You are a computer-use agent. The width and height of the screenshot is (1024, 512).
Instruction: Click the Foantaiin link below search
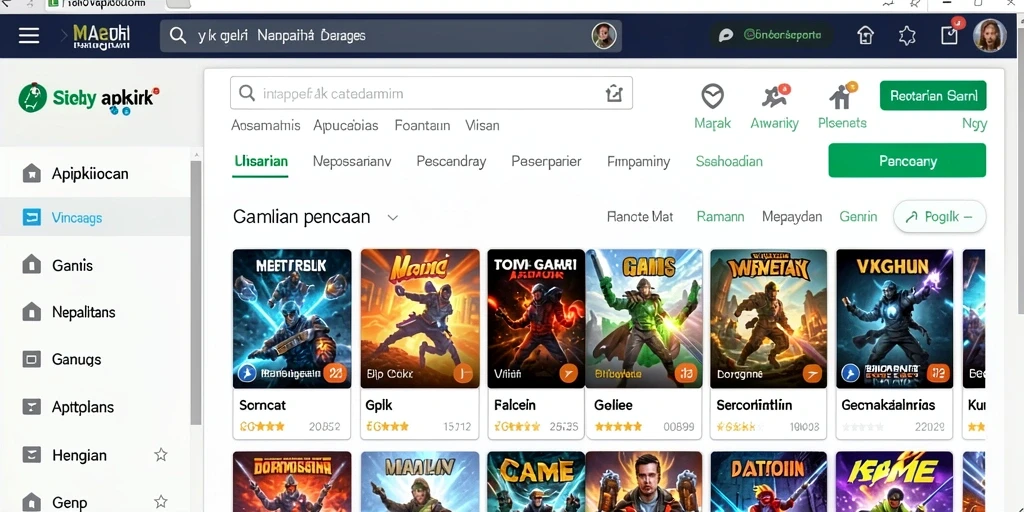click(x=423, y=125)
